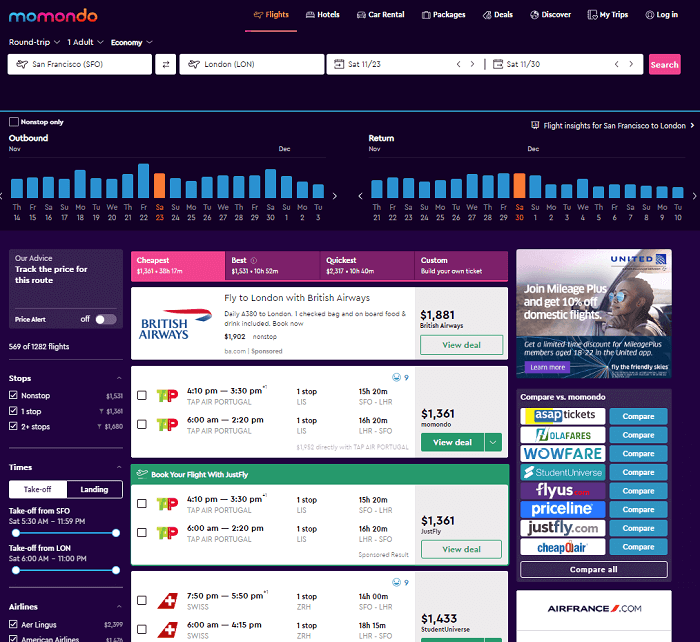
Task: Select the 7:50 pm SWISS flight checkbox
Action: pos(142,600)
